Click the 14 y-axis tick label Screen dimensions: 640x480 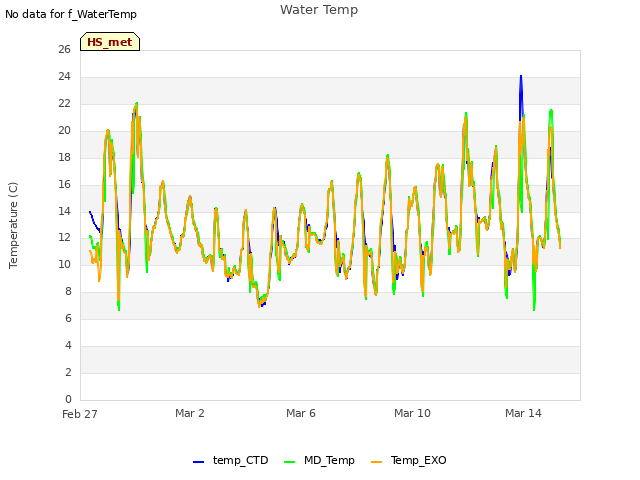pos(64,211)
